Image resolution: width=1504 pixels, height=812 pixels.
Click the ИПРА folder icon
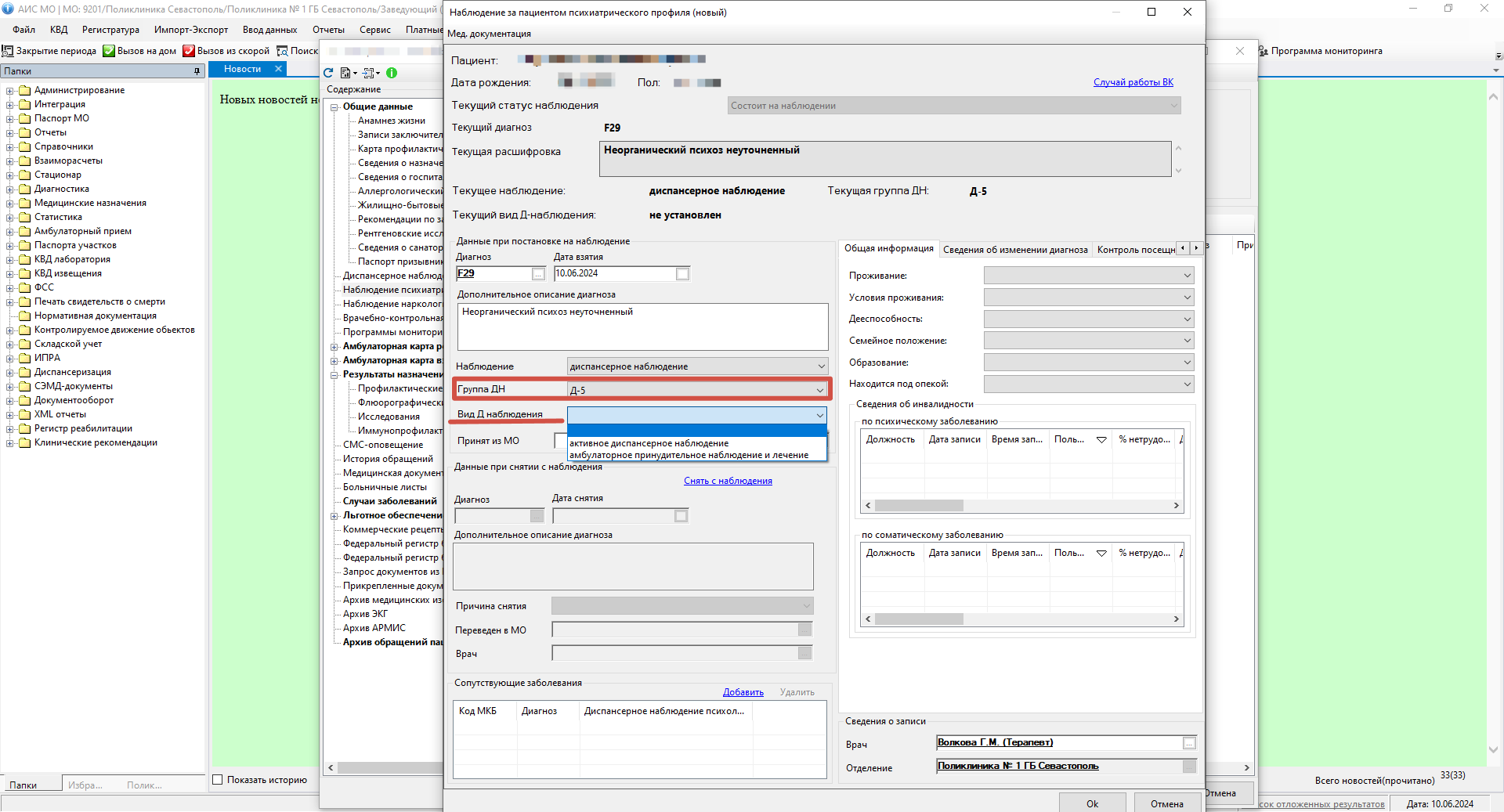pyautogui.click(x=24, y=359)
